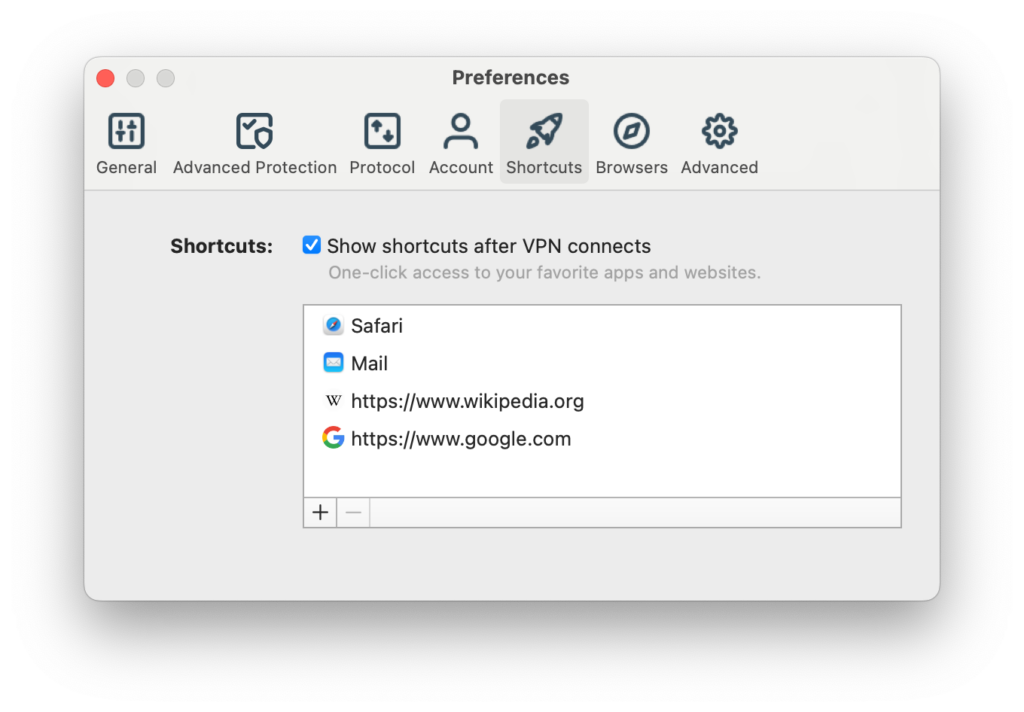Image resolution: width=1024 pixels, height=712 pixels.
Task: Click the Safari app icon in list
Action: 333,326
